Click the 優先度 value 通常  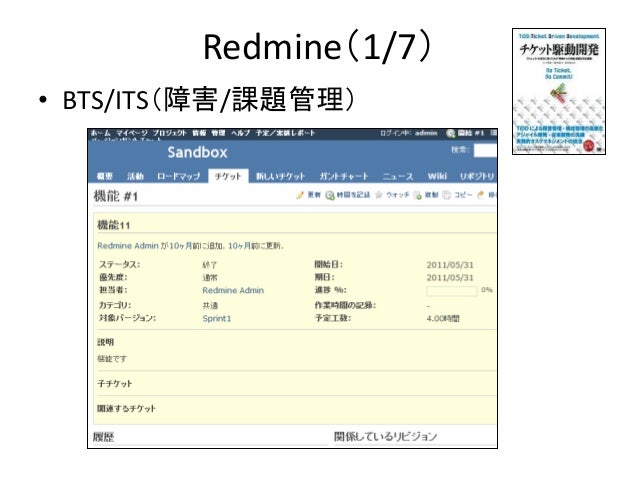[x=210, y=278]
